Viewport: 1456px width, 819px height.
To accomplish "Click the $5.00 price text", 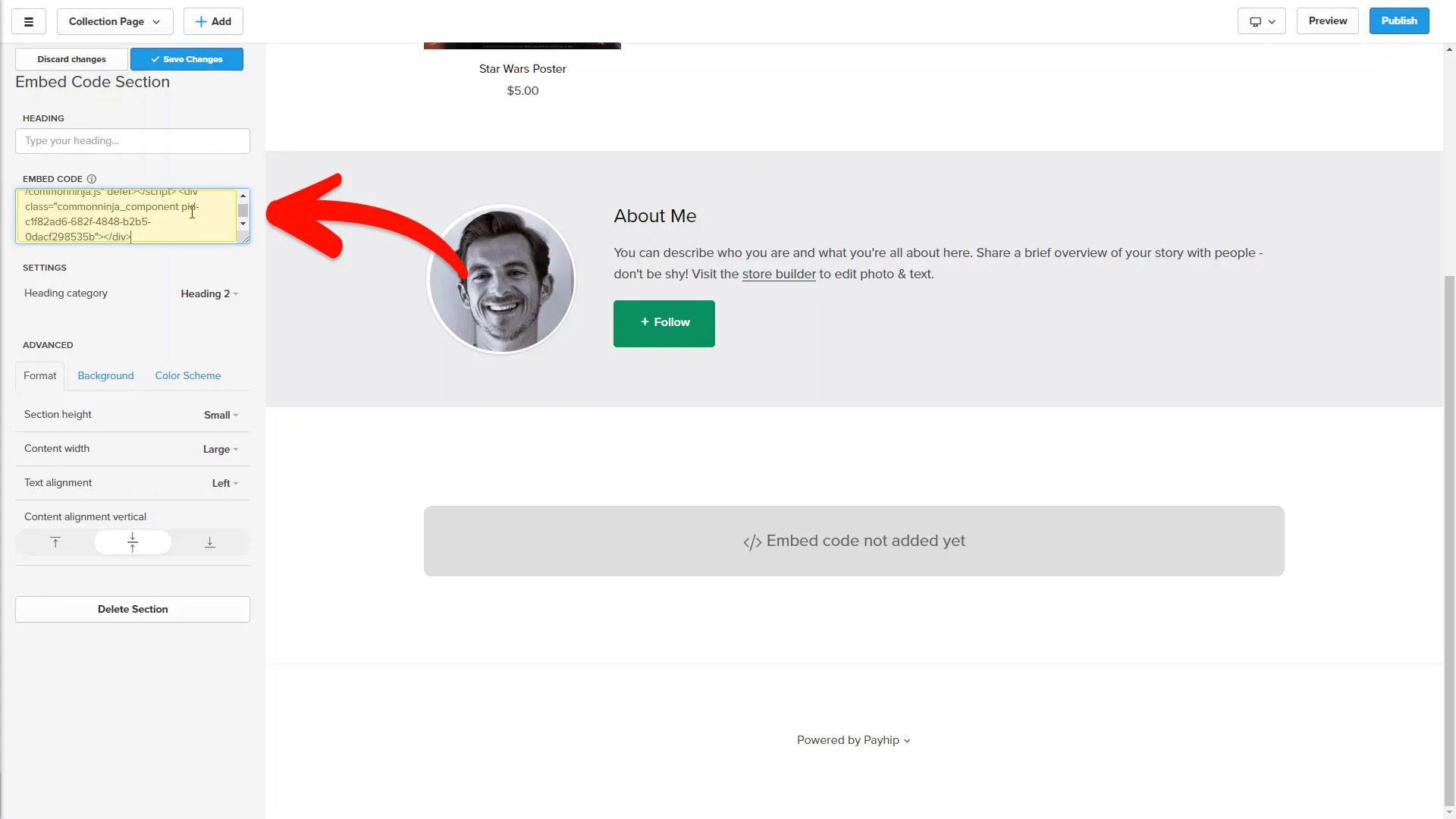I will coord(522,91).
